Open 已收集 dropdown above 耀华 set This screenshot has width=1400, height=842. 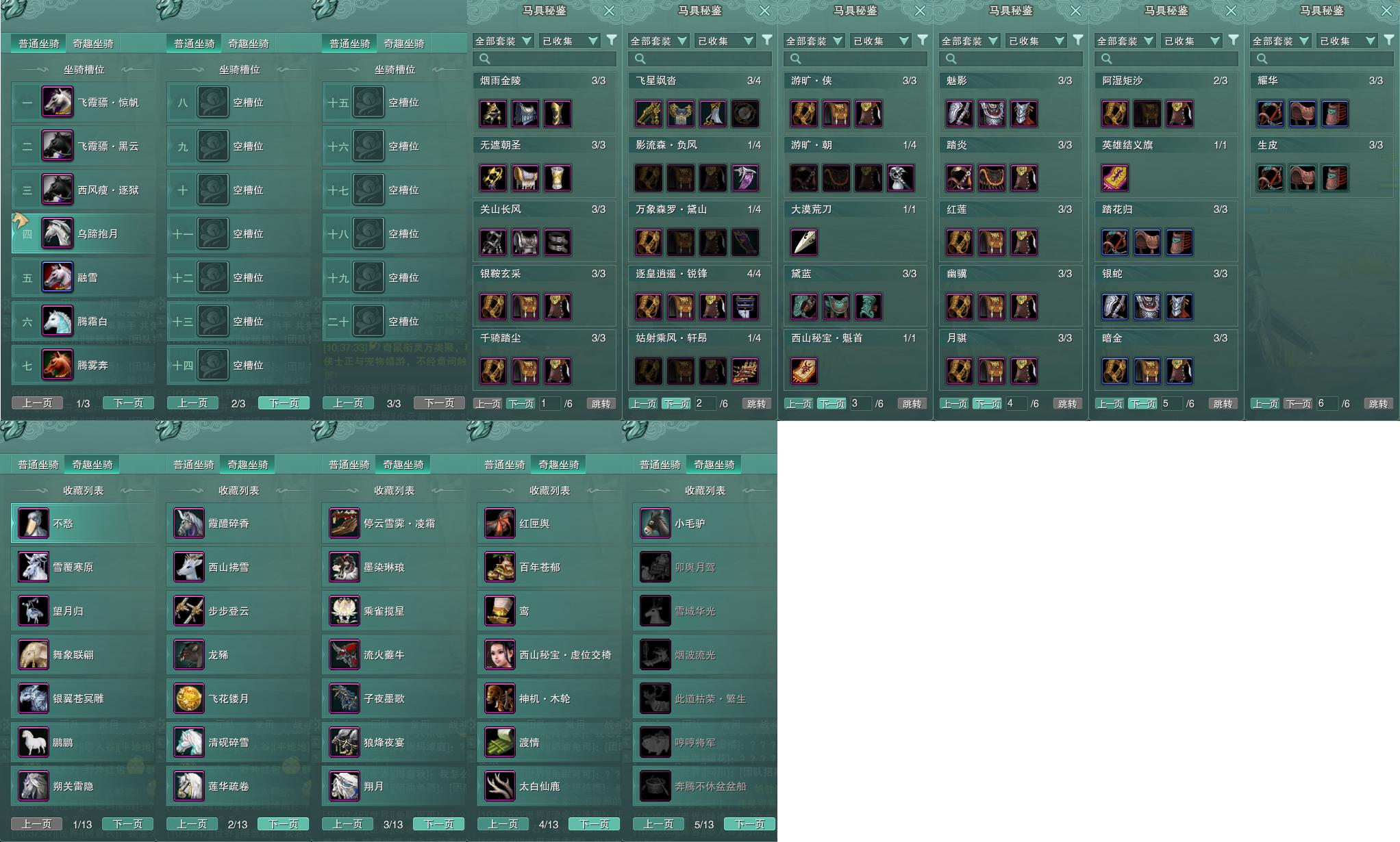pyautogui.click(x=1346, y=41)
